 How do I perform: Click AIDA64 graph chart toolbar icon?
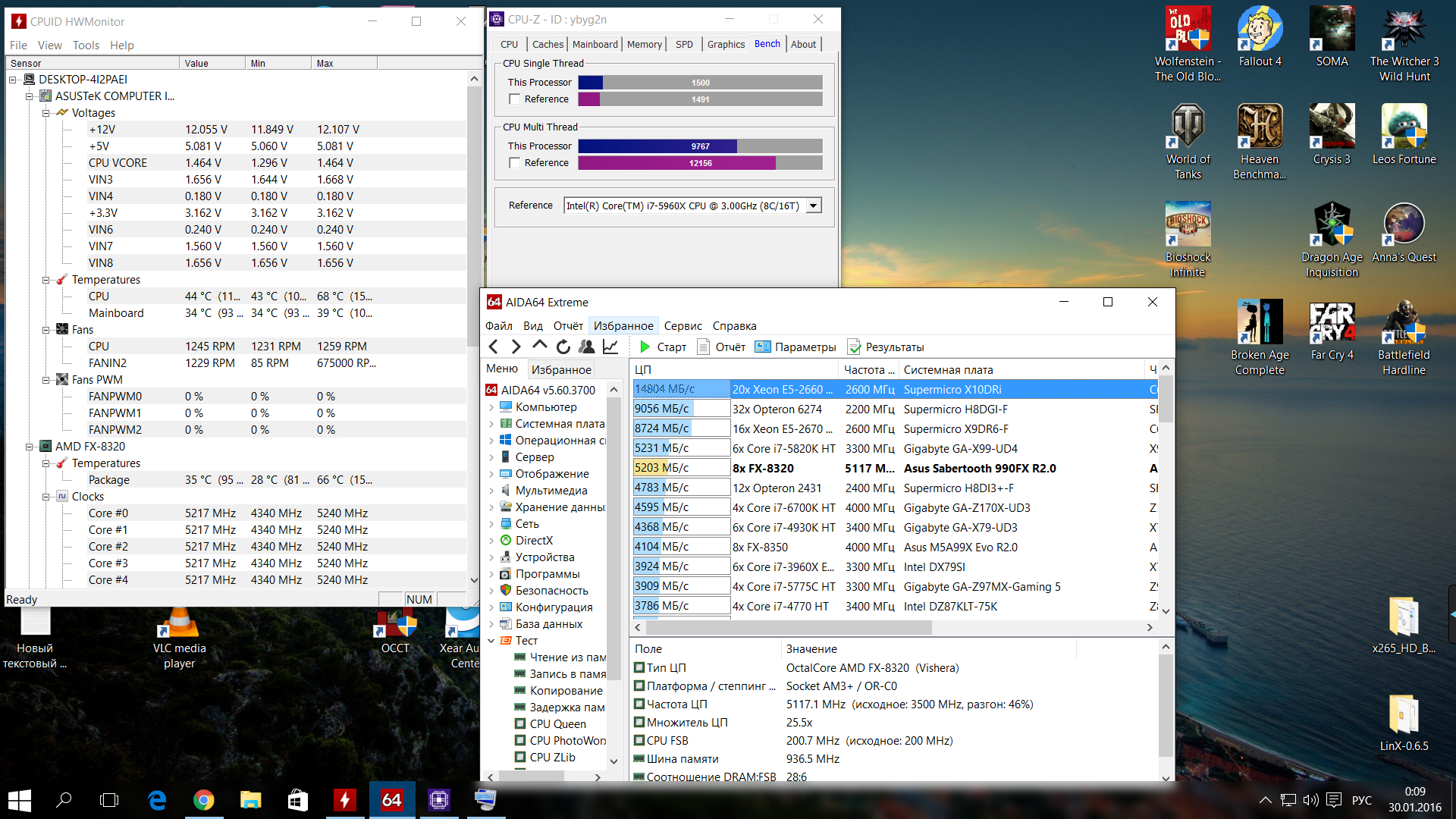tap(610, 347)
